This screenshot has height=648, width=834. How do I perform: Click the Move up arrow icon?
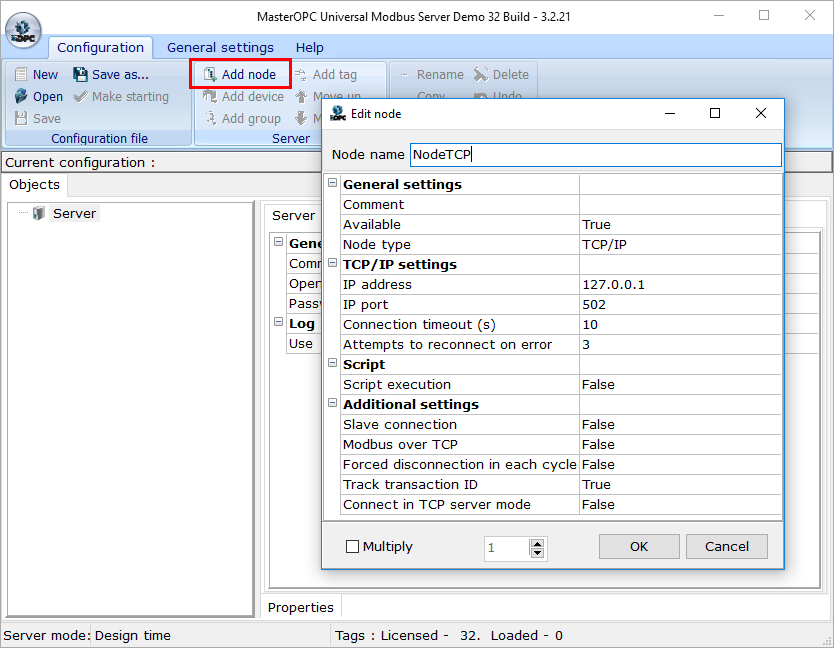(x=301, y=96)
